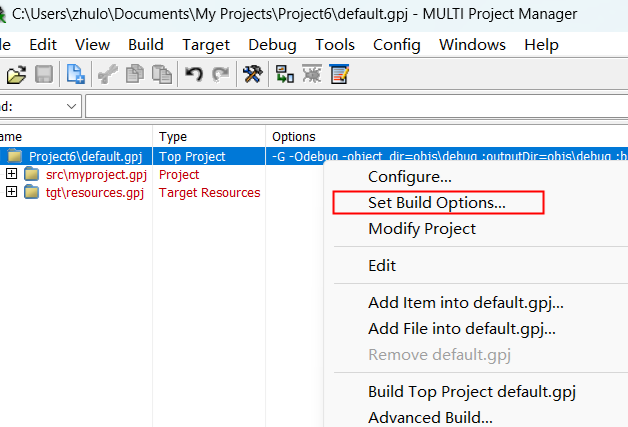This screenshot has height=427, width=628.
Task: Click the Paste clipboard icon
Action: coord(161,75)
